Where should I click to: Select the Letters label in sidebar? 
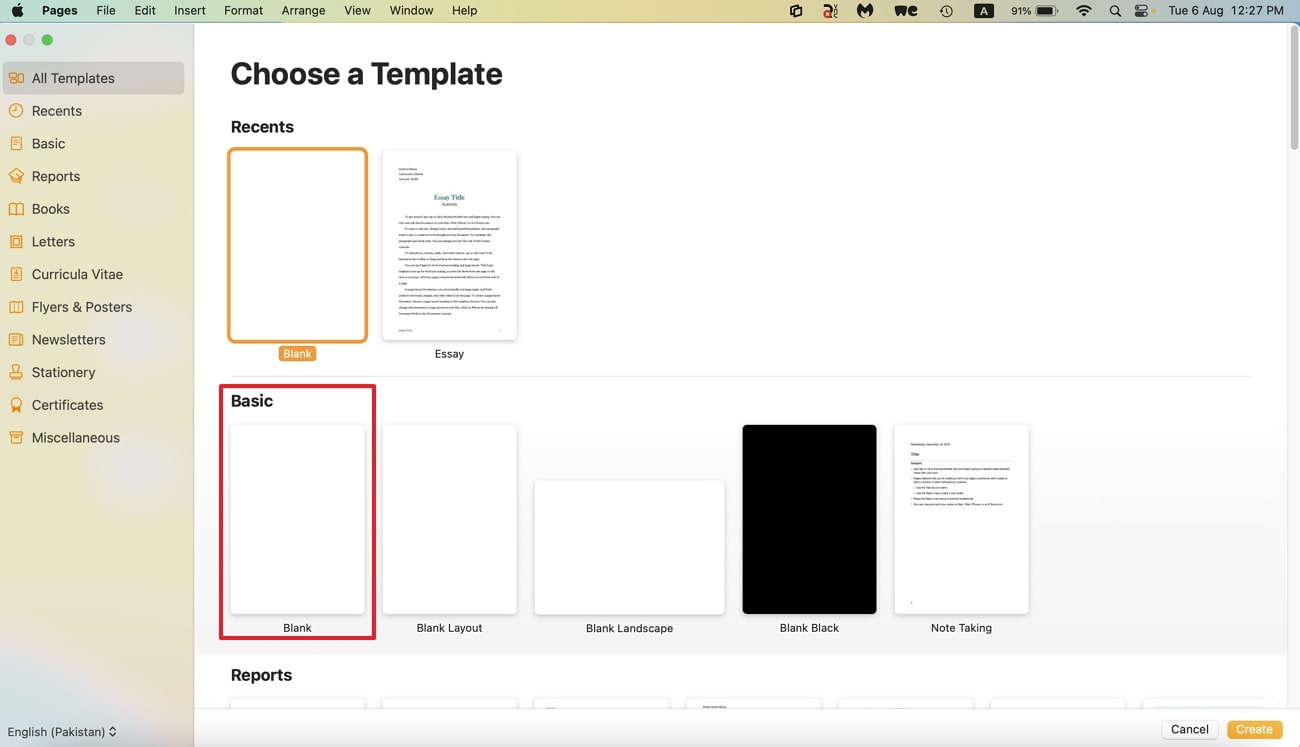(x=53, y=241)
